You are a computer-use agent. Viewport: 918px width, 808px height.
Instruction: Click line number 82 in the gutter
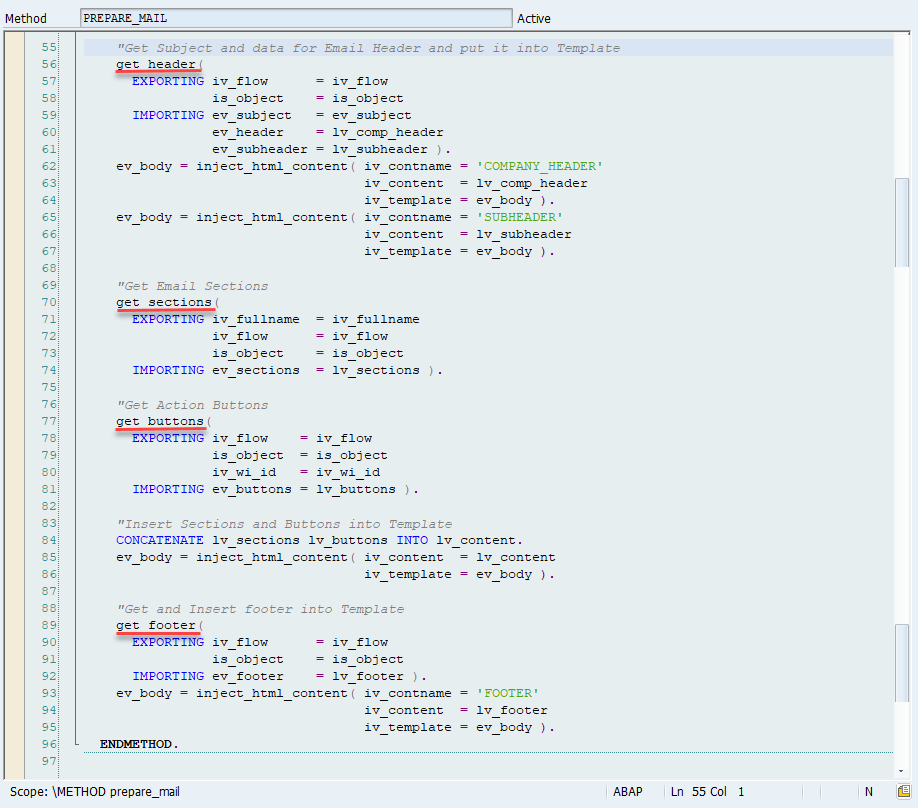tap(49, 506)
